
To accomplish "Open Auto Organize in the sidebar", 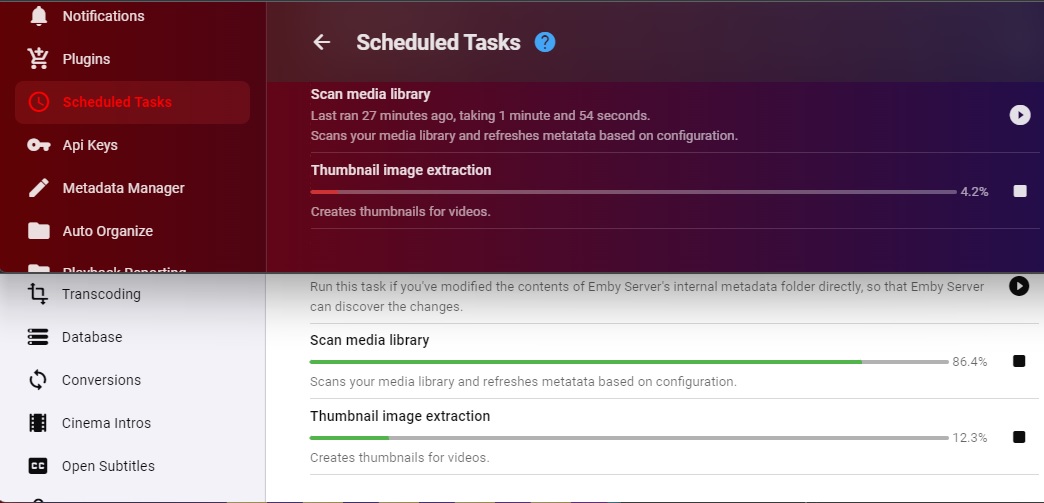I will 108,231.
